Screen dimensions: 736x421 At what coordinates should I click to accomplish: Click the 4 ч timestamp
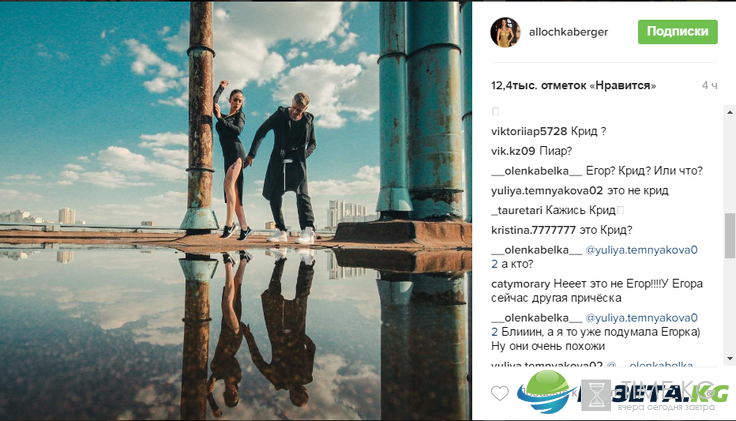(709, 85)
